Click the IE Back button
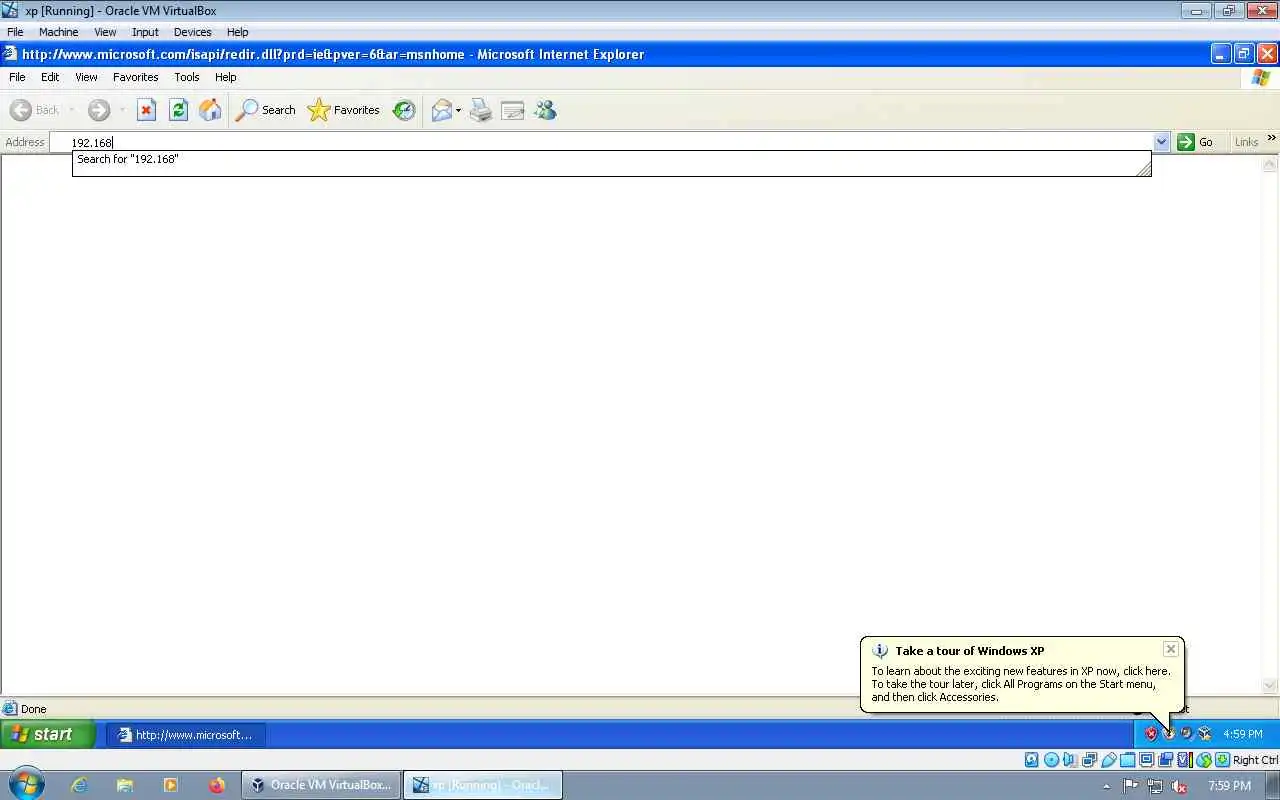The image size is (1280, 800). [x=34, y=110]
